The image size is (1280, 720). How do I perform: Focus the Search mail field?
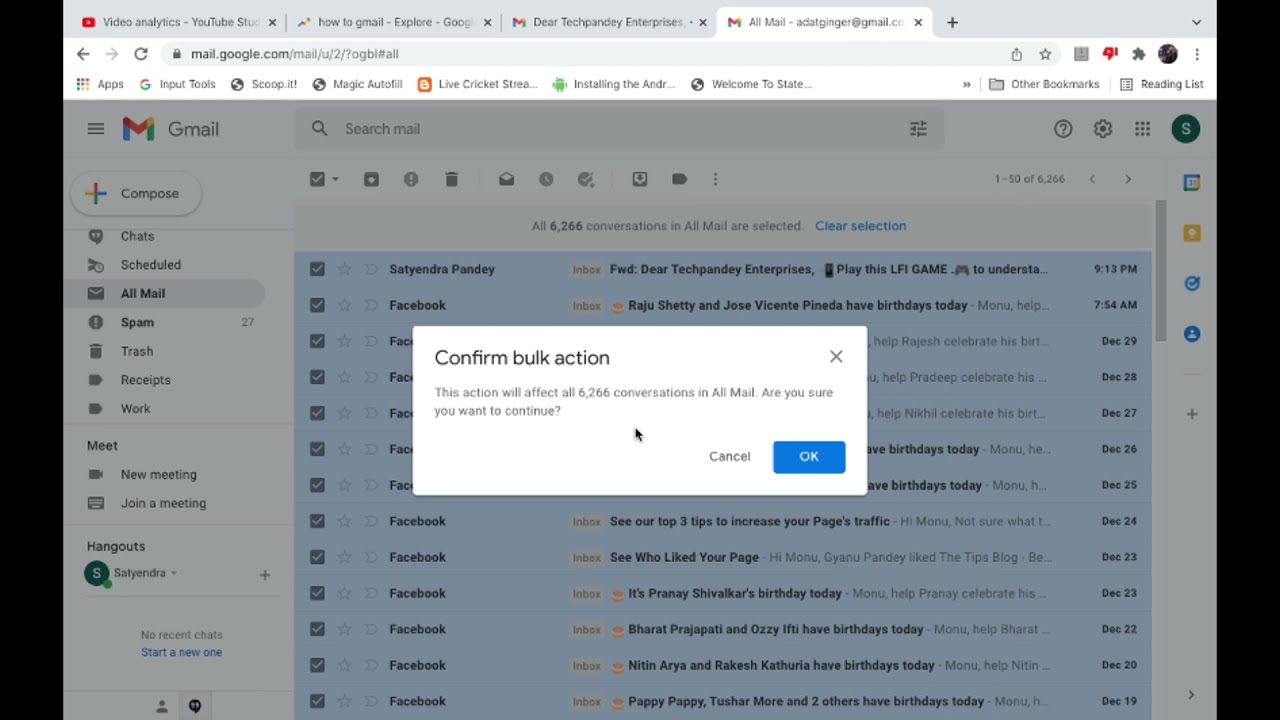click(620, 129)
